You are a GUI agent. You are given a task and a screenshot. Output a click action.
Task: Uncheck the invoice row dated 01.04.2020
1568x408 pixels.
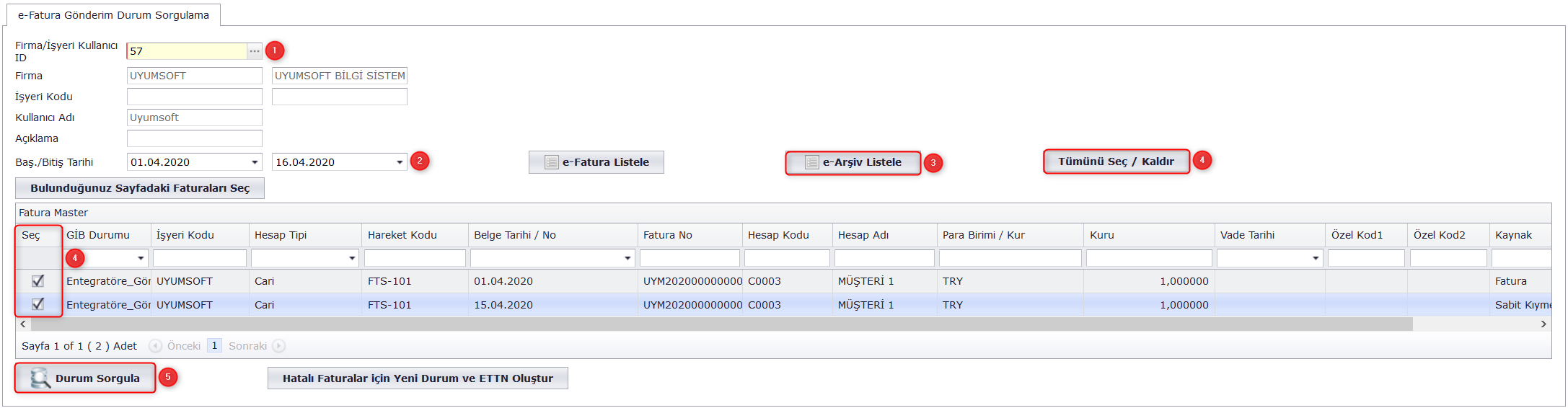click(x=38, y=281)
